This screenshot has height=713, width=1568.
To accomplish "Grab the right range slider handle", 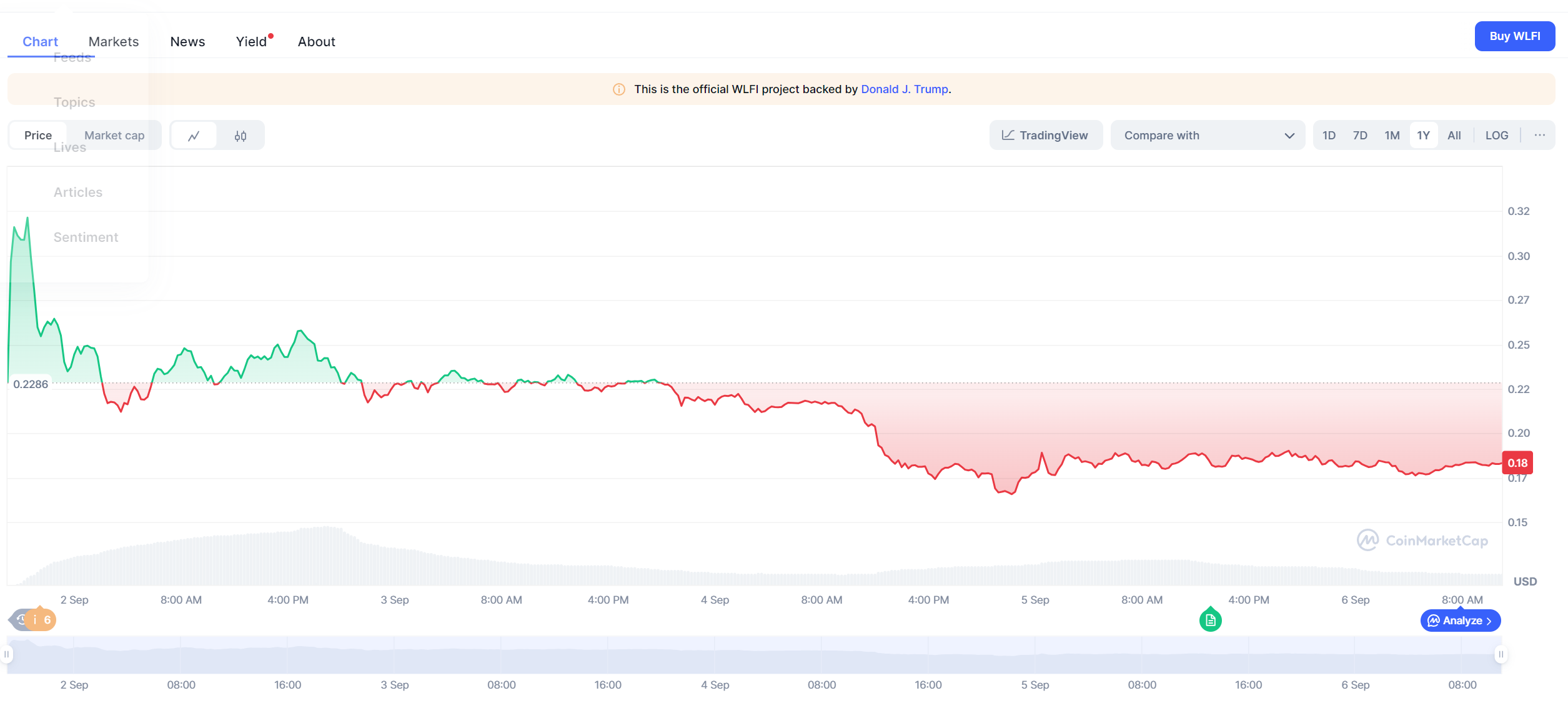I will pyautogui.click(x=1501, y=654).
